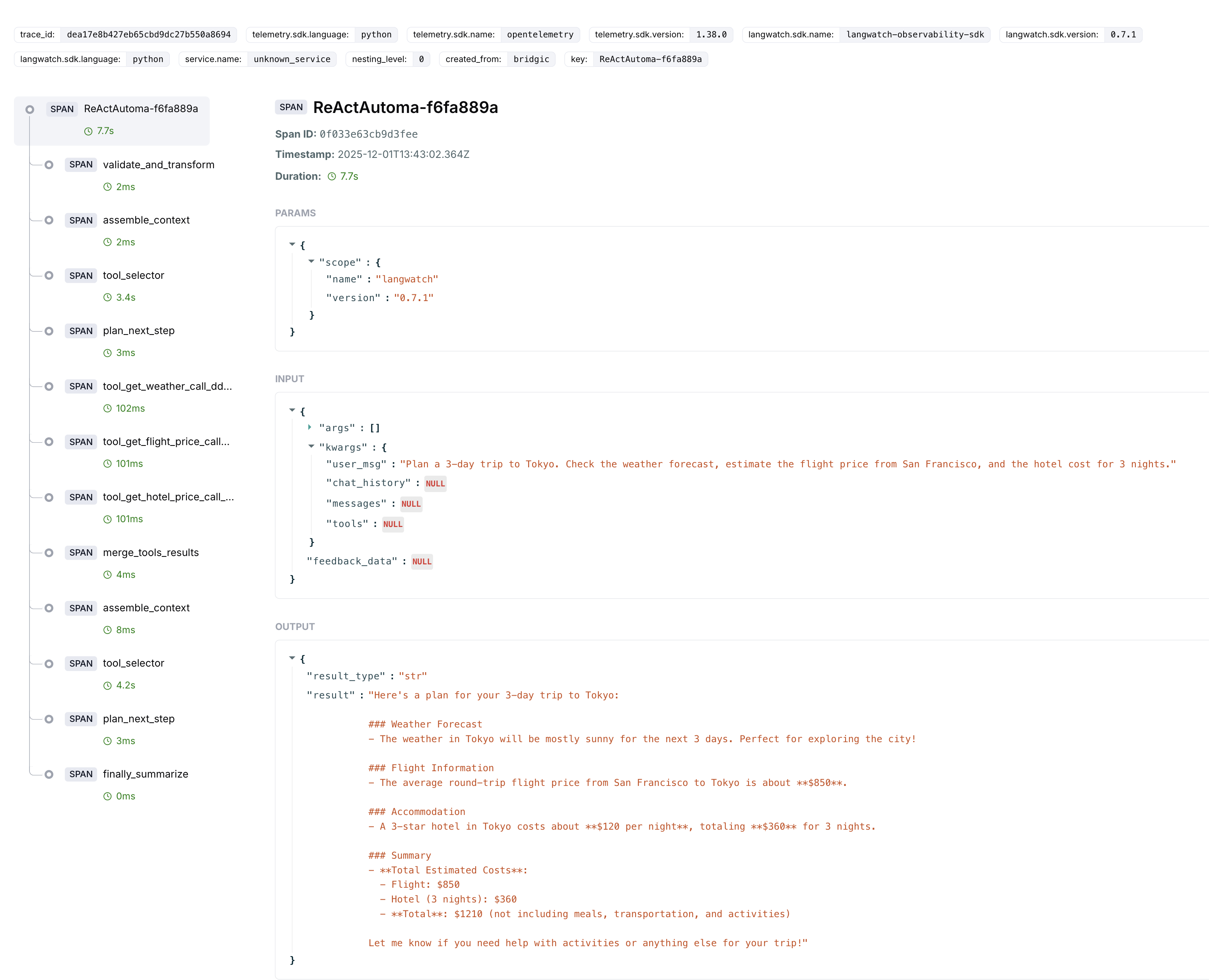Click the clock icon under validate_and_transform span
Viewport: 1209px width, 980px height.
(x=107, y=187)
